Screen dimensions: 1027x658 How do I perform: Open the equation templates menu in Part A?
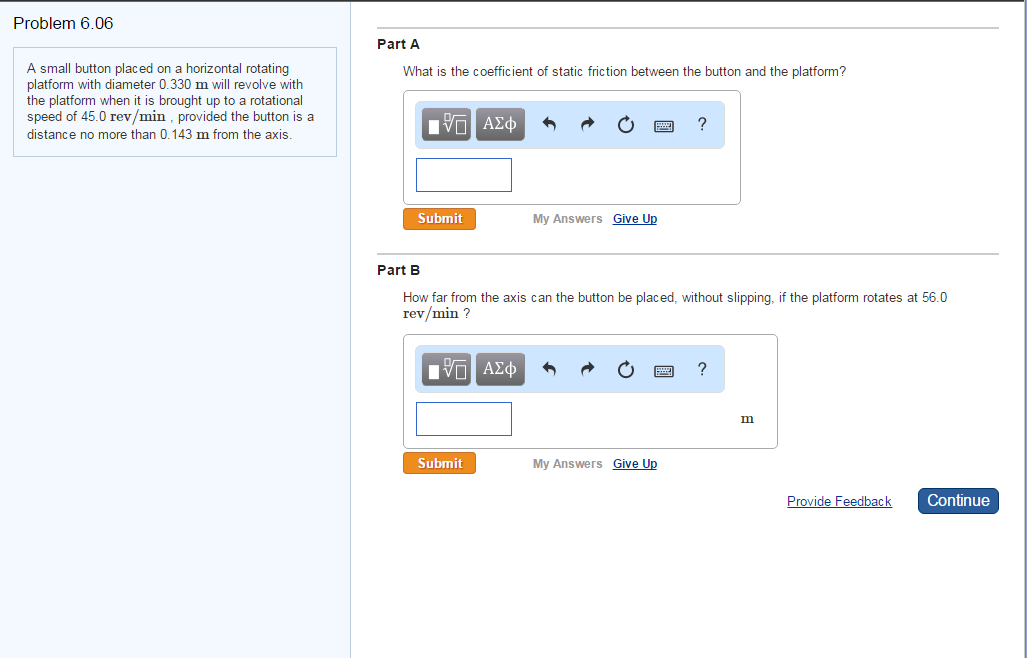click(445, 124)
